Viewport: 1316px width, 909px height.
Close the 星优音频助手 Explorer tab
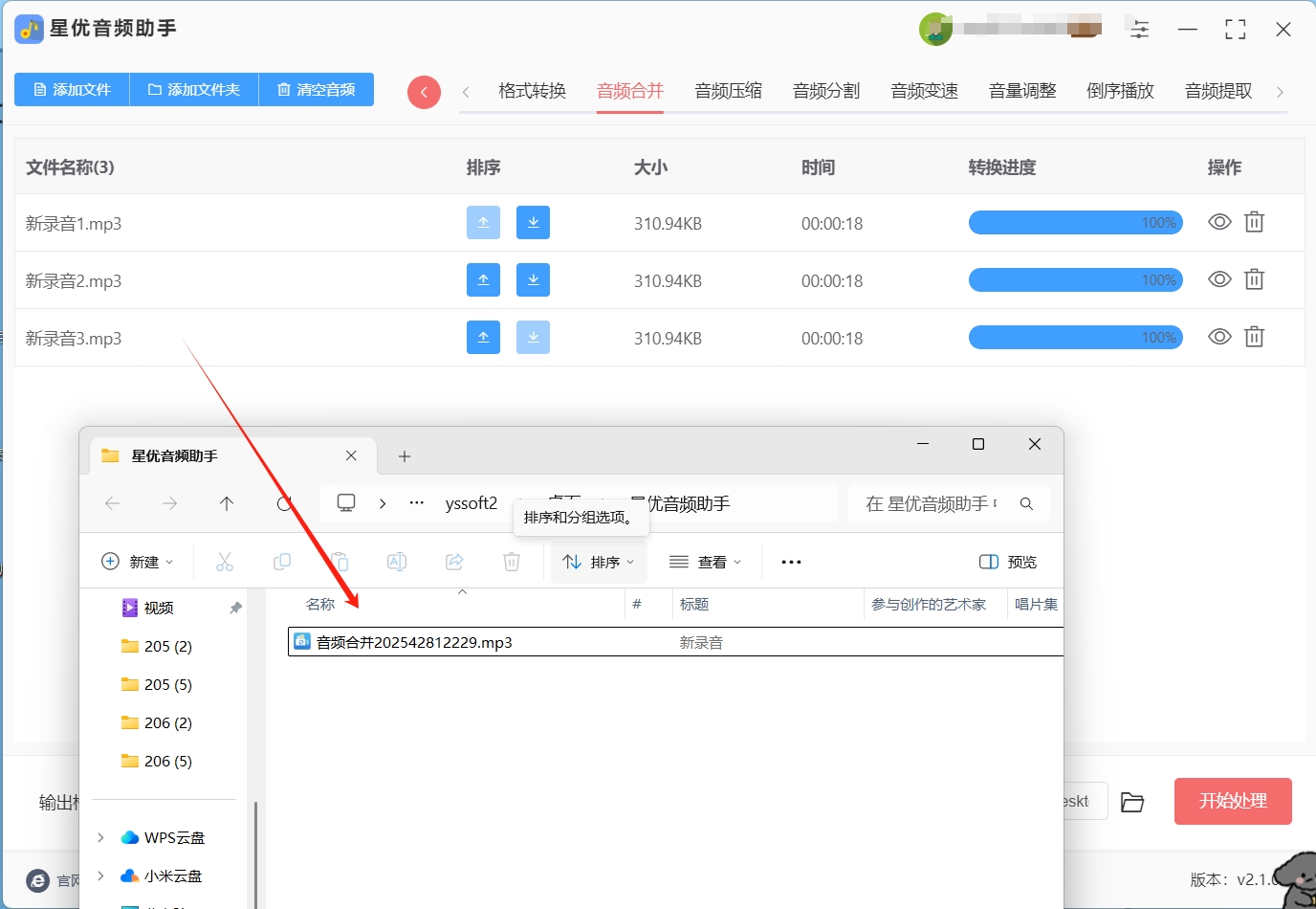tap(351, 455)
